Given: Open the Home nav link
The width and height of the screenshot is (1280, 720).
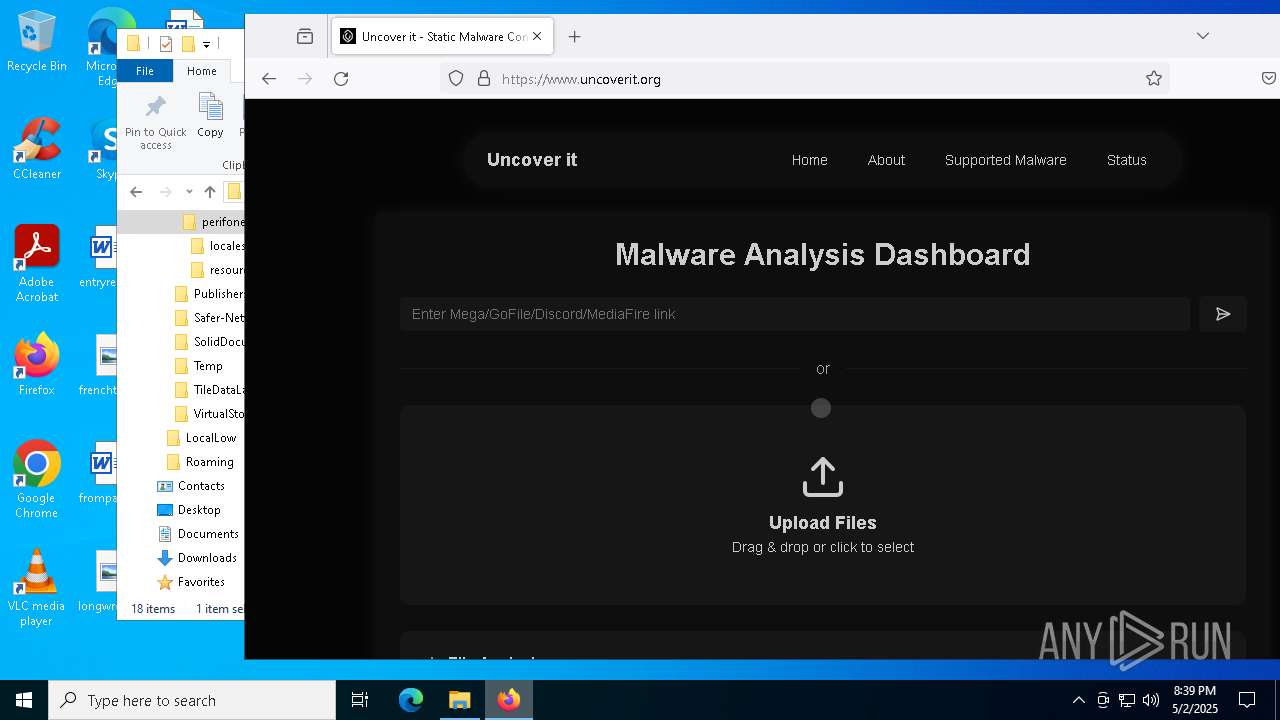Looking at the screenshot, I should (x=809, y=160).
